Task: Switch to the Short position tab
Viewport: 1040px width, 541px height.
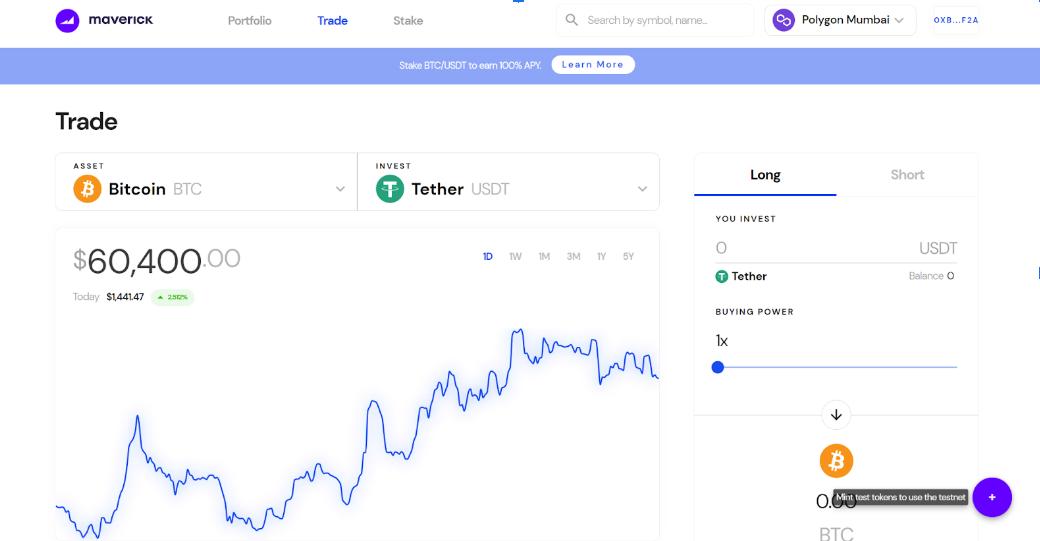Action: point(907,175)
